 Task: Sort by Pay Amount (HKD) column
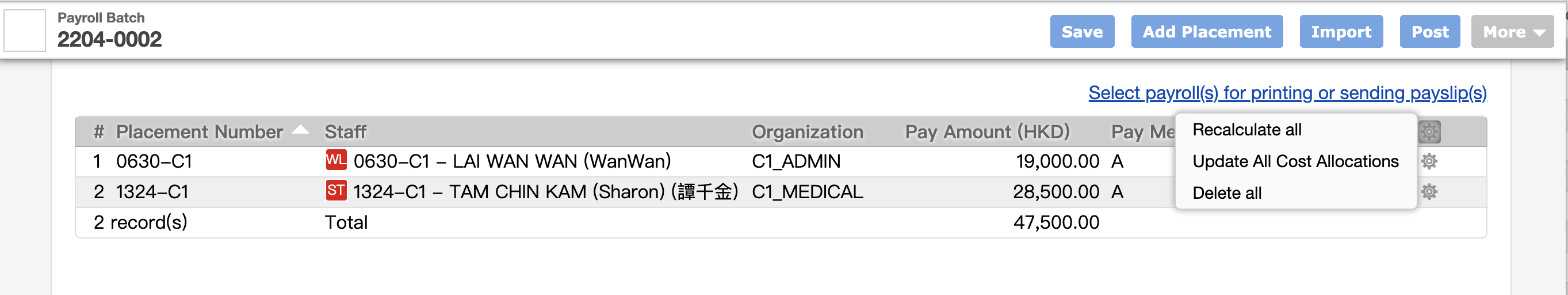tap(986, 131)
